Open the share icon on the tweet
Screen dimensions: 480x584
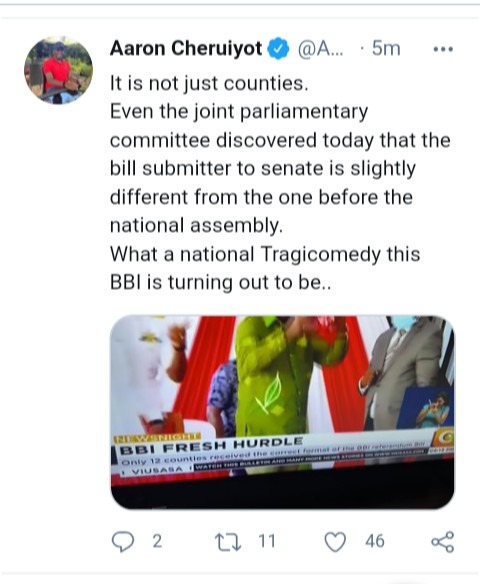coord(442,542)
